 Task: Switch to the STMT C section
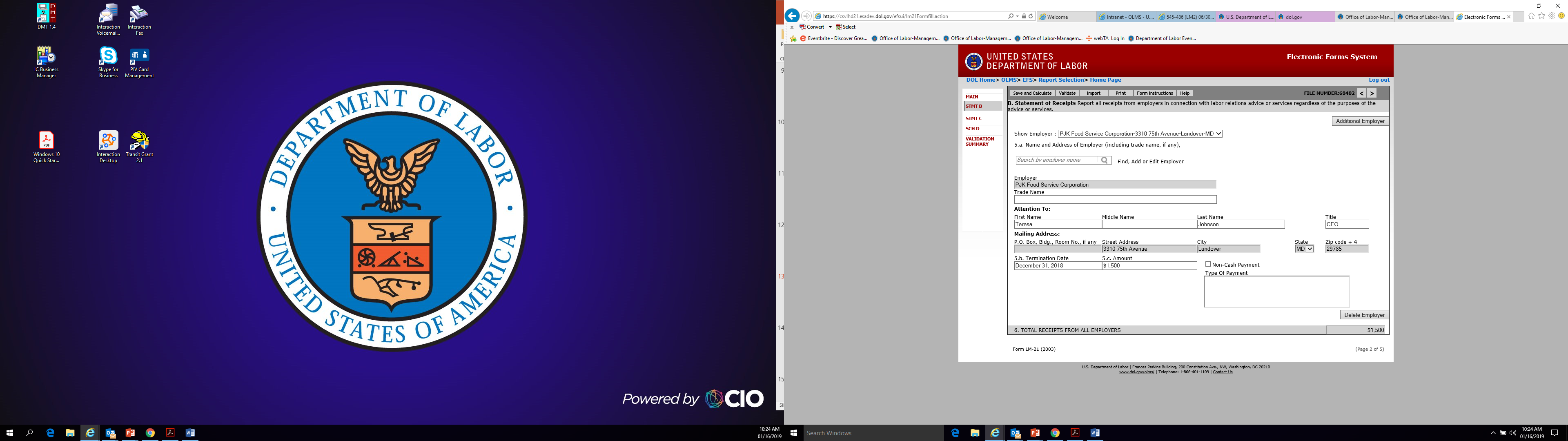coord(973,119)
